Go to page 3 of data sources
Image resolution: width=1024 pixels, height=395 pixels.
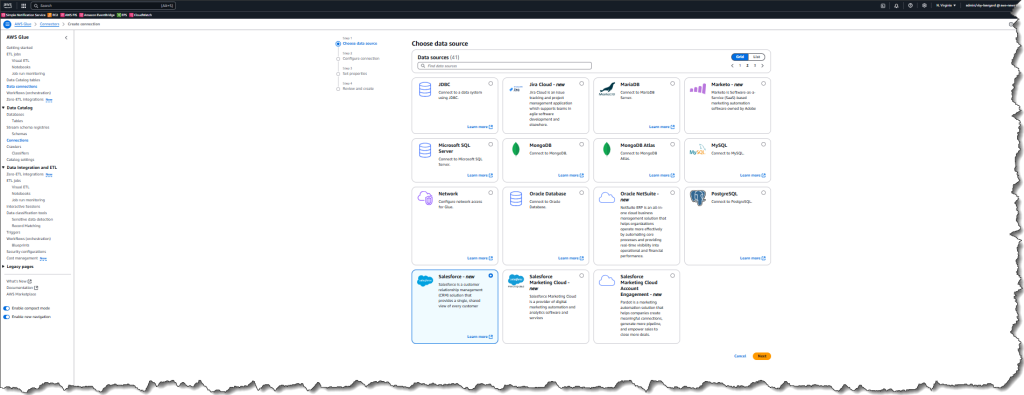point(754,65)
